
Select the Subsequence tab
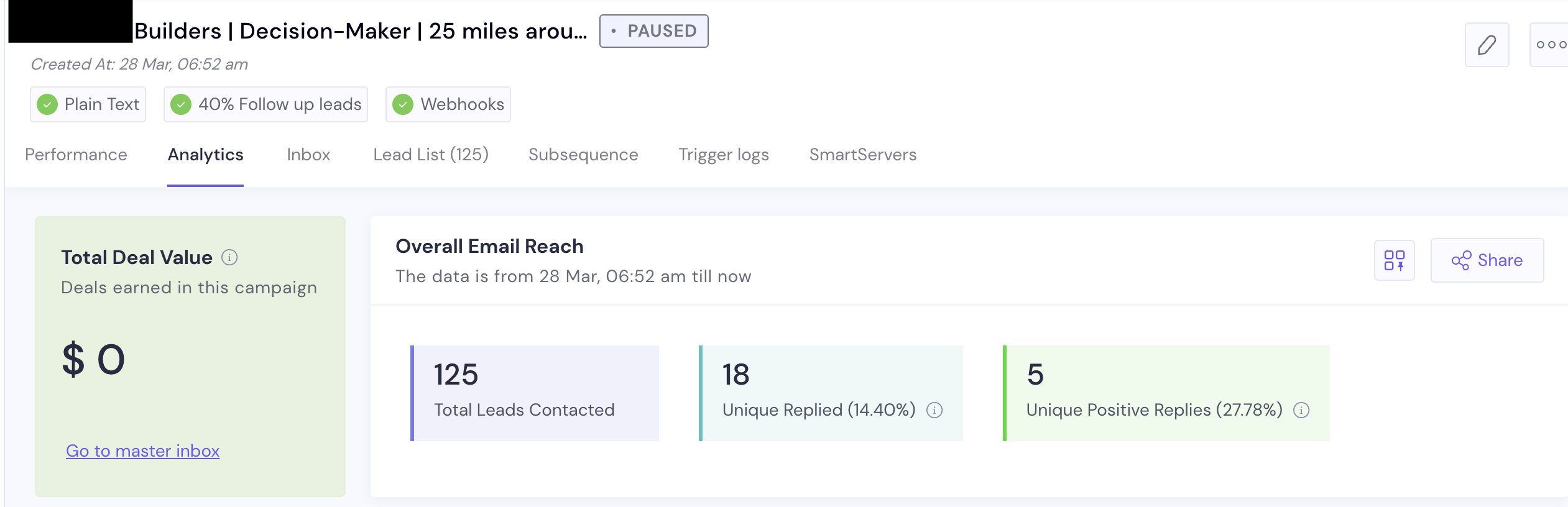(x=583, y=155)
